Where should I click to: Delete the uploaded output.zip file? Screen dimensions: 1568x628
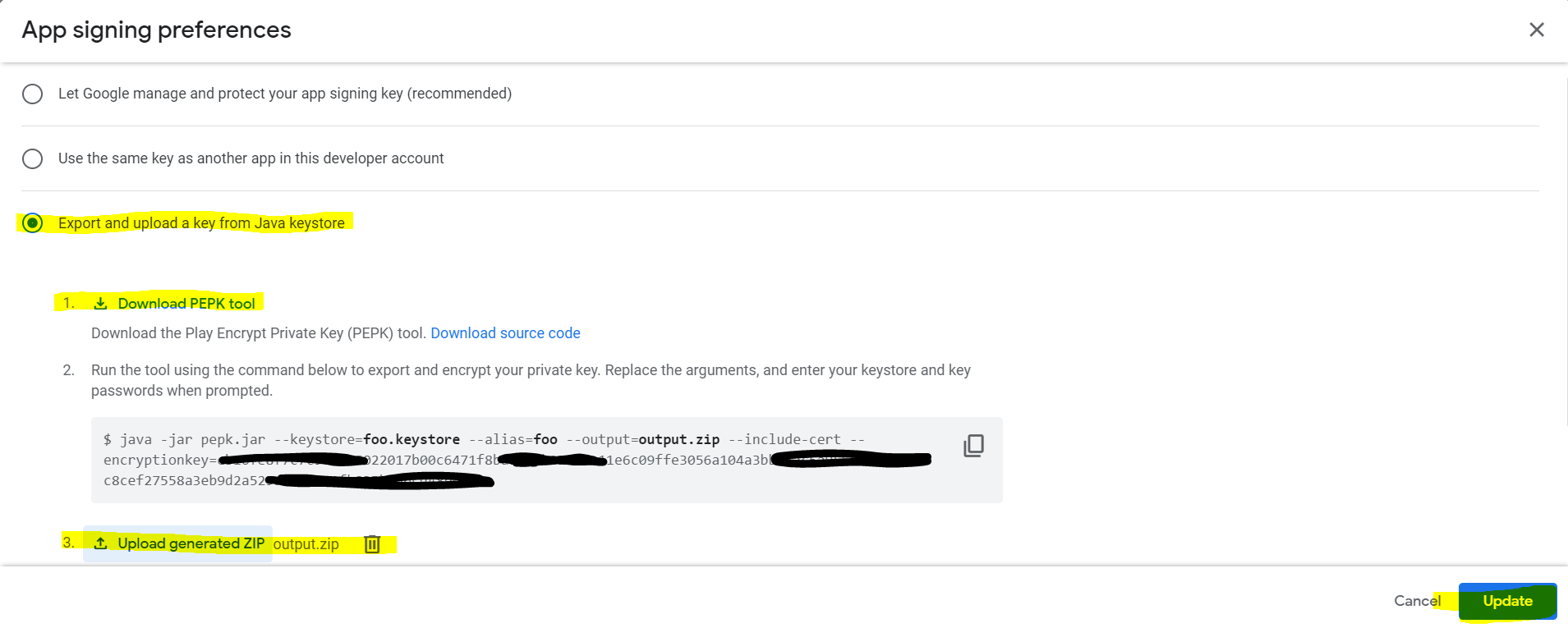(x=372, y=543)
